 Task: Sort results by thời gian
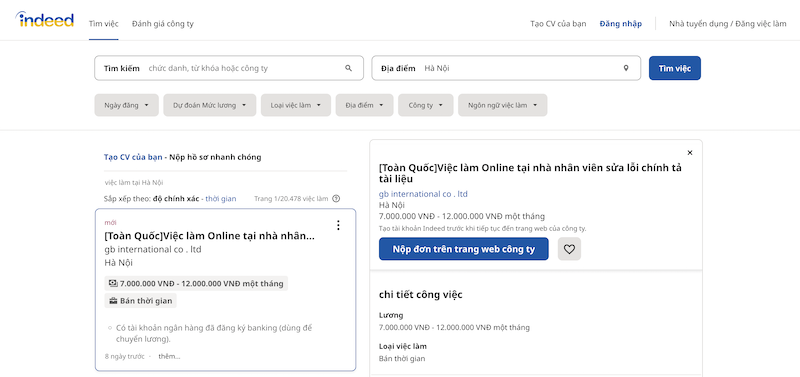tap(221, 198)
